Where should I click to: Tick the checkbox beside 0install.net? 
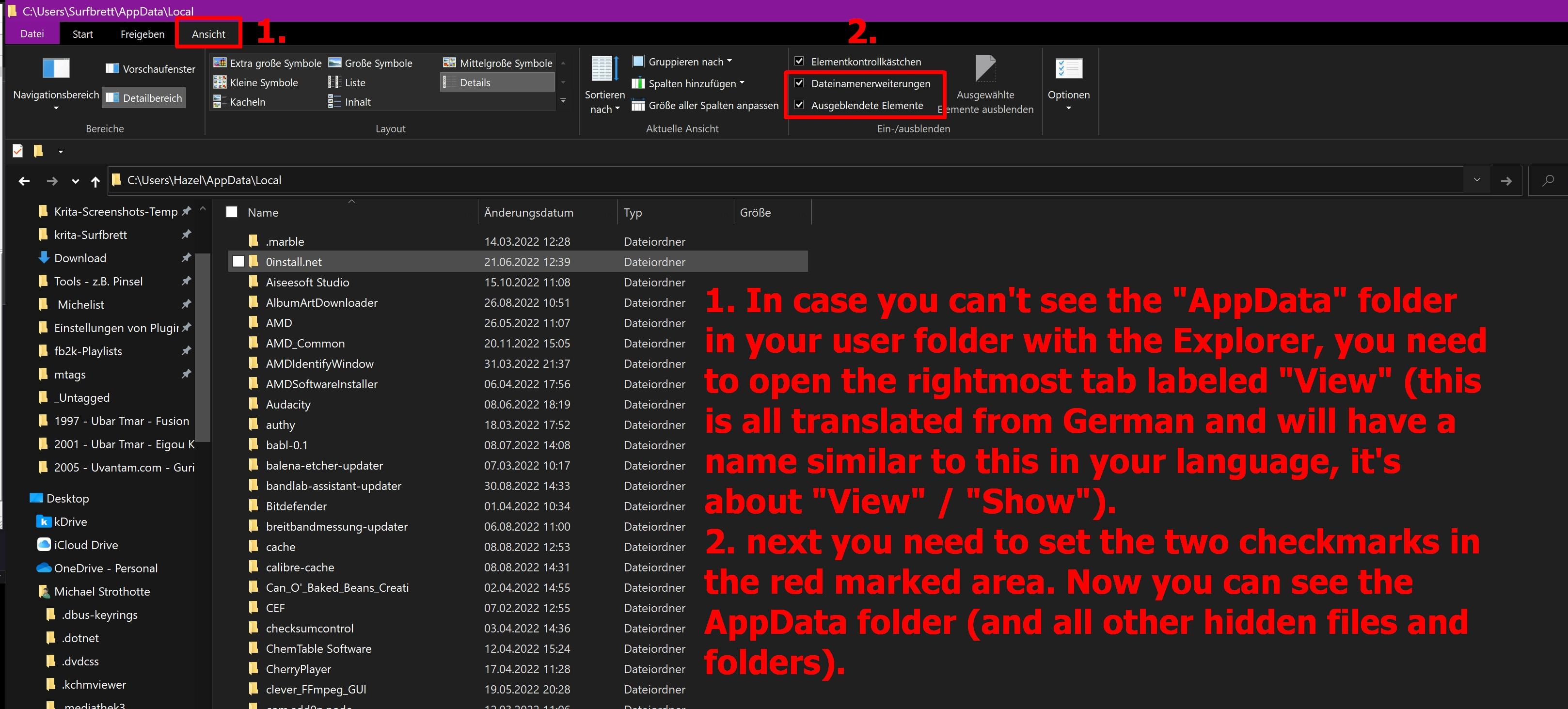point(238,262)
